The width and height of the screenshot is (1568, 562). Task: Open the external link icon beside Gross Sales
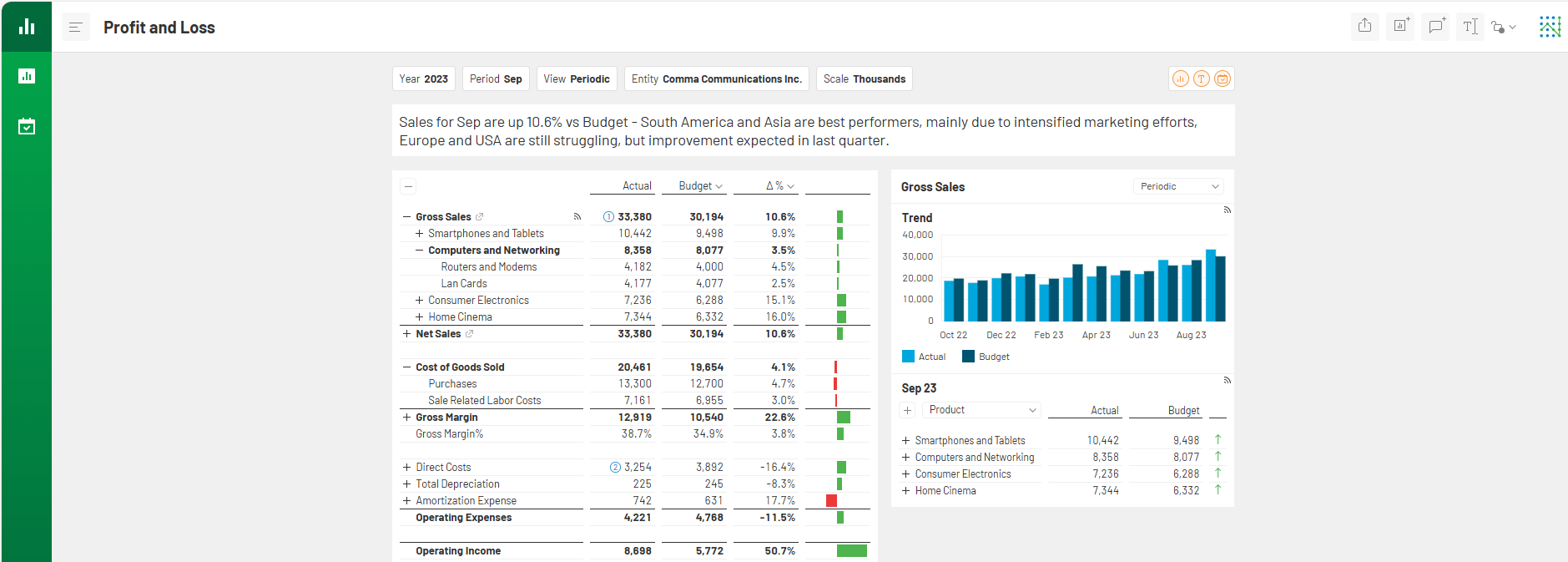pyautogui.click(x=480, y=217)
